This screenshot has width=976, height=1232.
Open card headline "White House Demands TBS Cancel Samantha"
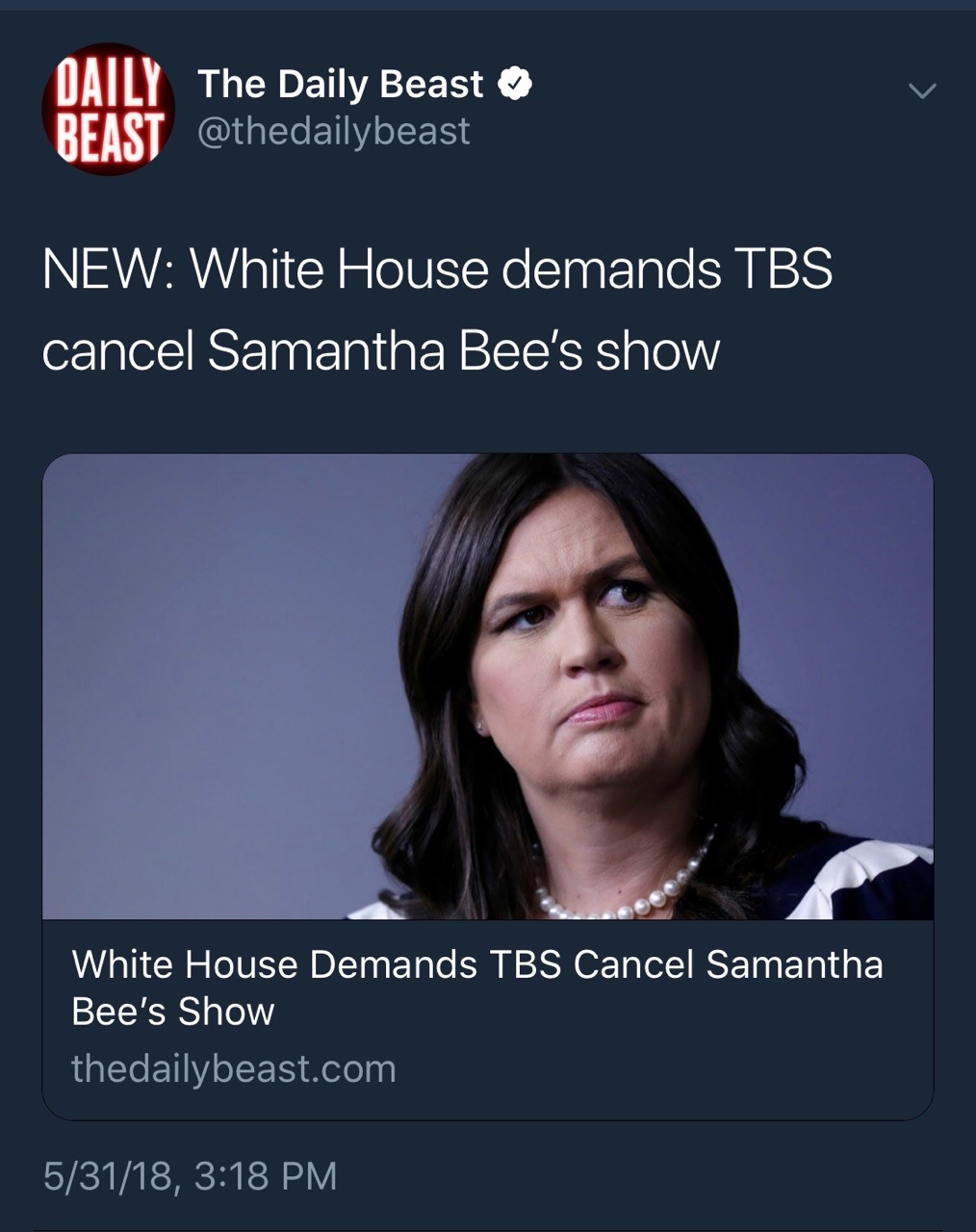click(x=477, y=964)
